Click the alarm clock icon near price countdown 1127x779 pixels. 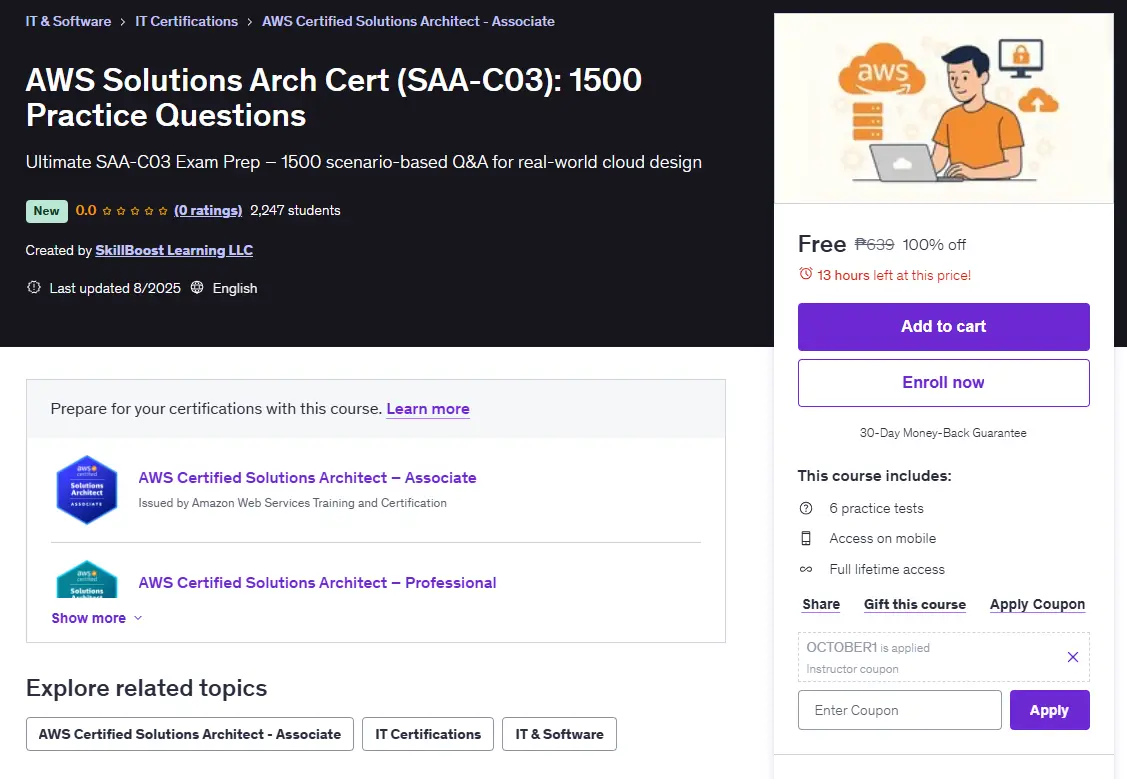tap(806, 275)
